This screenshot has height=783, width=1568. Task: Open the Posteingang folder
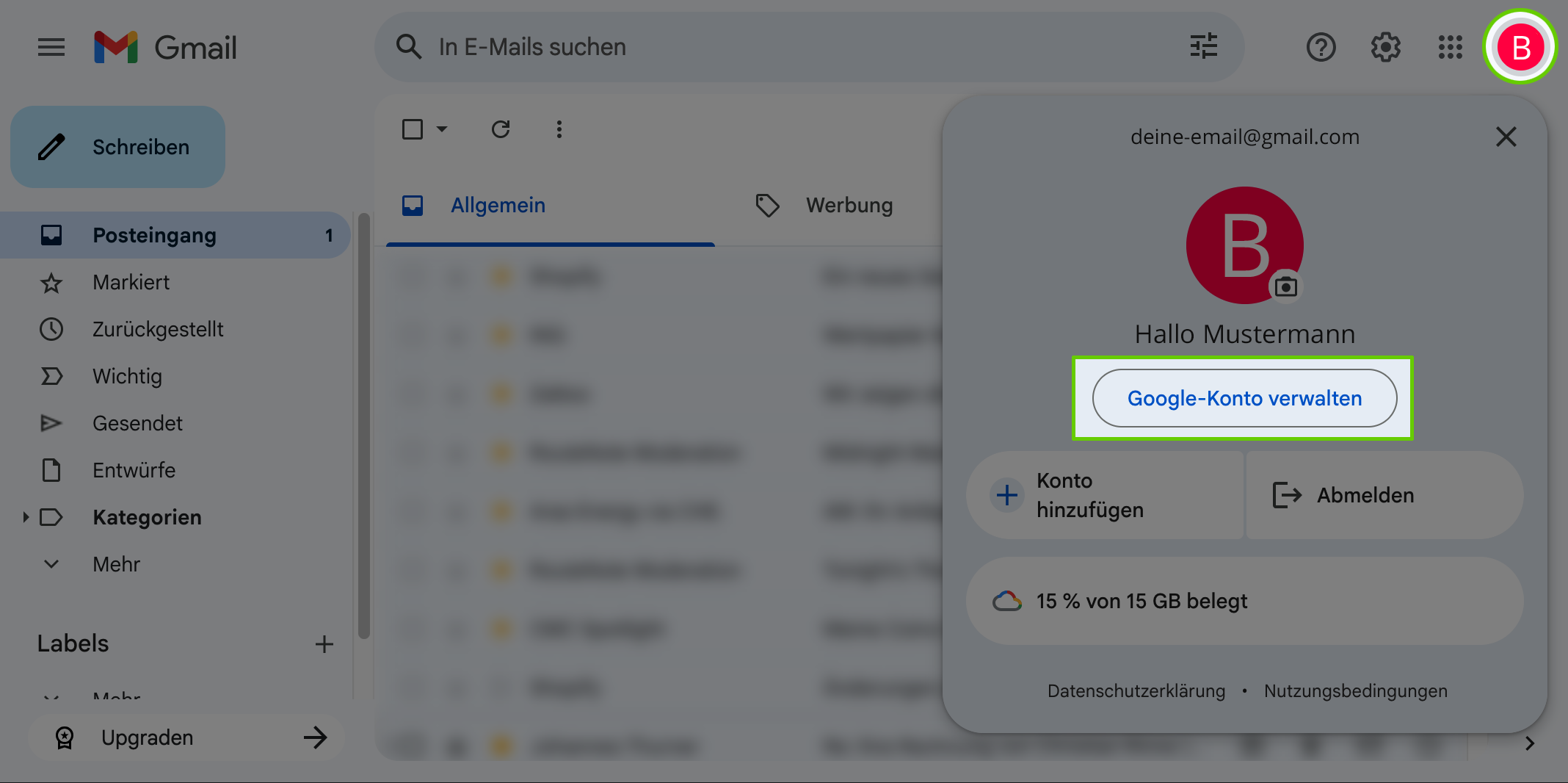[x=175, y=235]
